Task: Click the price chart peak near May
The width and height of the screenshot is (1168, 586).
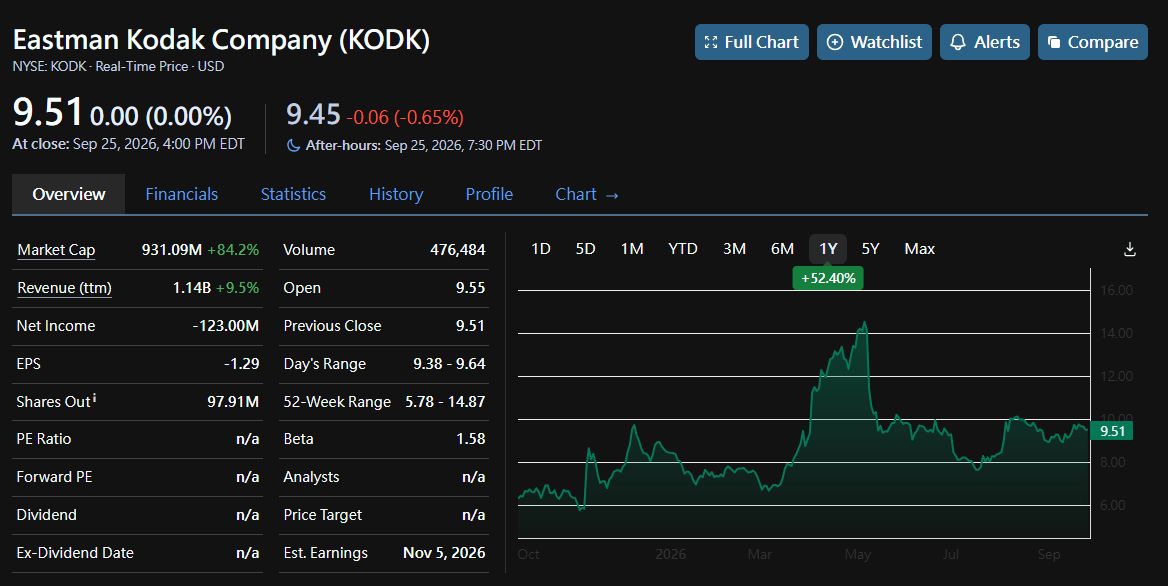Action: tap(864, 323)
